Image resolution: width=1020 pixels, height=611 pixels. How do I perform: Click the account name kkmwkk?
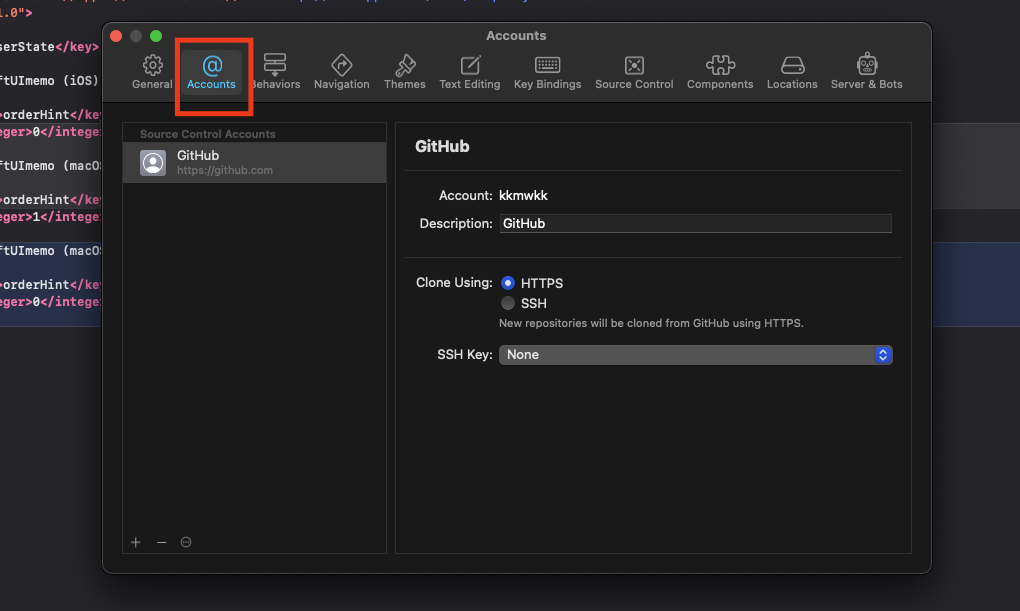point(523,195)
